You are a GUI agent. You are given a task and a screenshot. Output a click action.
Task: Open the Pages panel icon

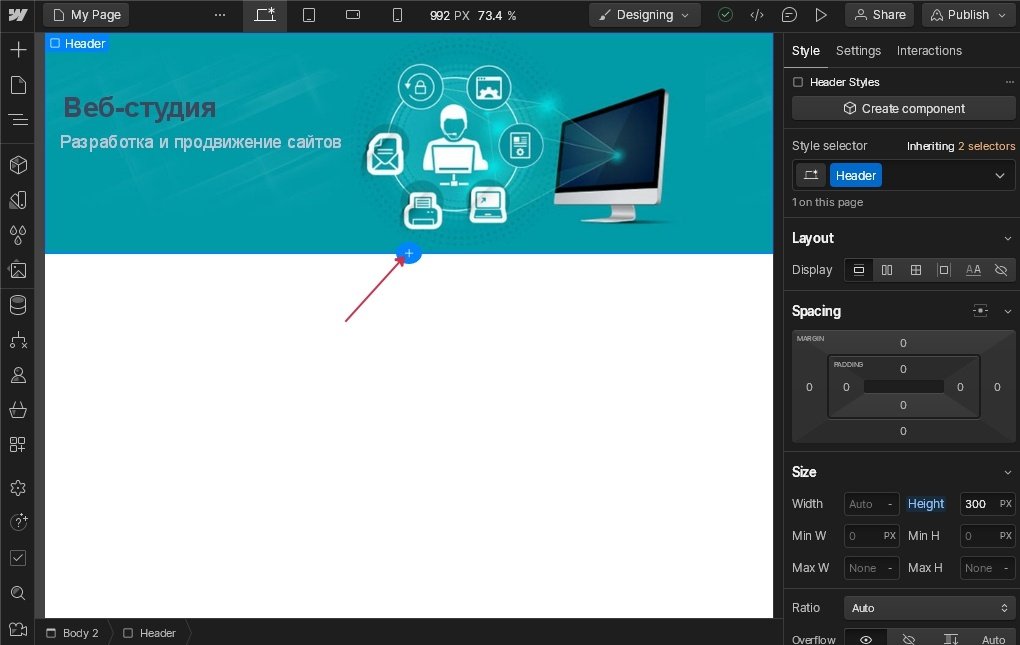[x=18, y=85]
